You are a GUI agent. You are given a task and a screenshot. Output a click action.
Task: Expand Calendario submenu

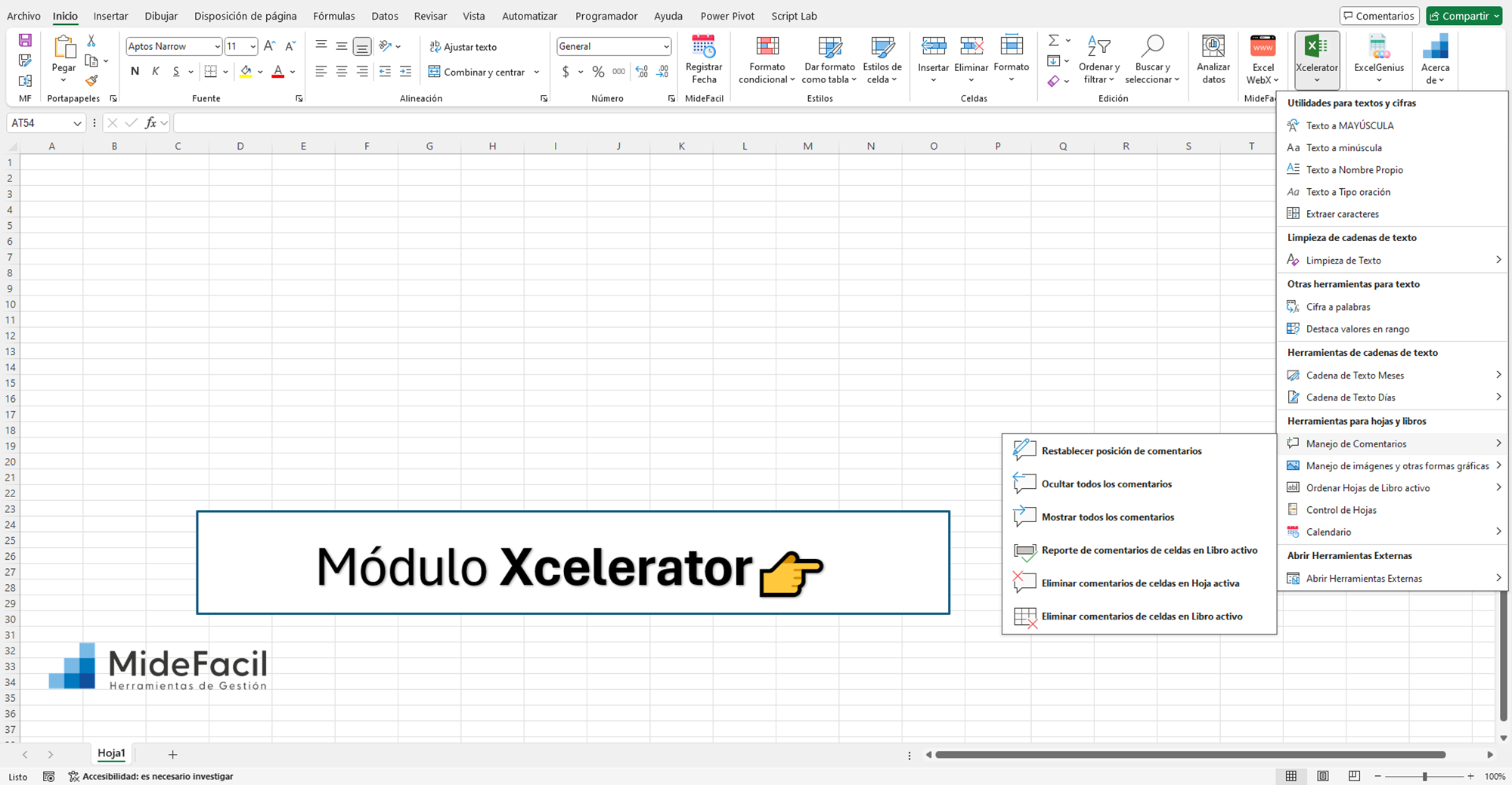[x=1391, y=532]
